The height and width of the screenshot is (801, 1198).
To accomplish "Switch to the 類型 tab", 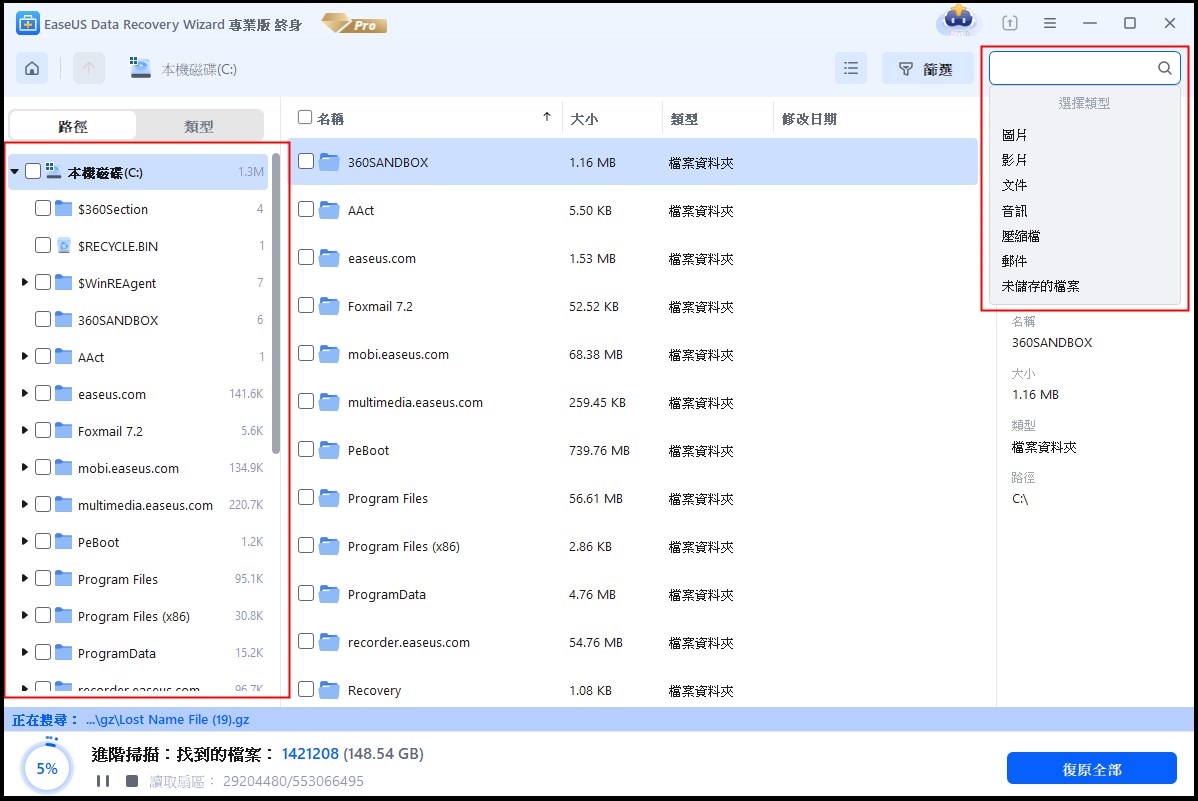I will 200,125.
